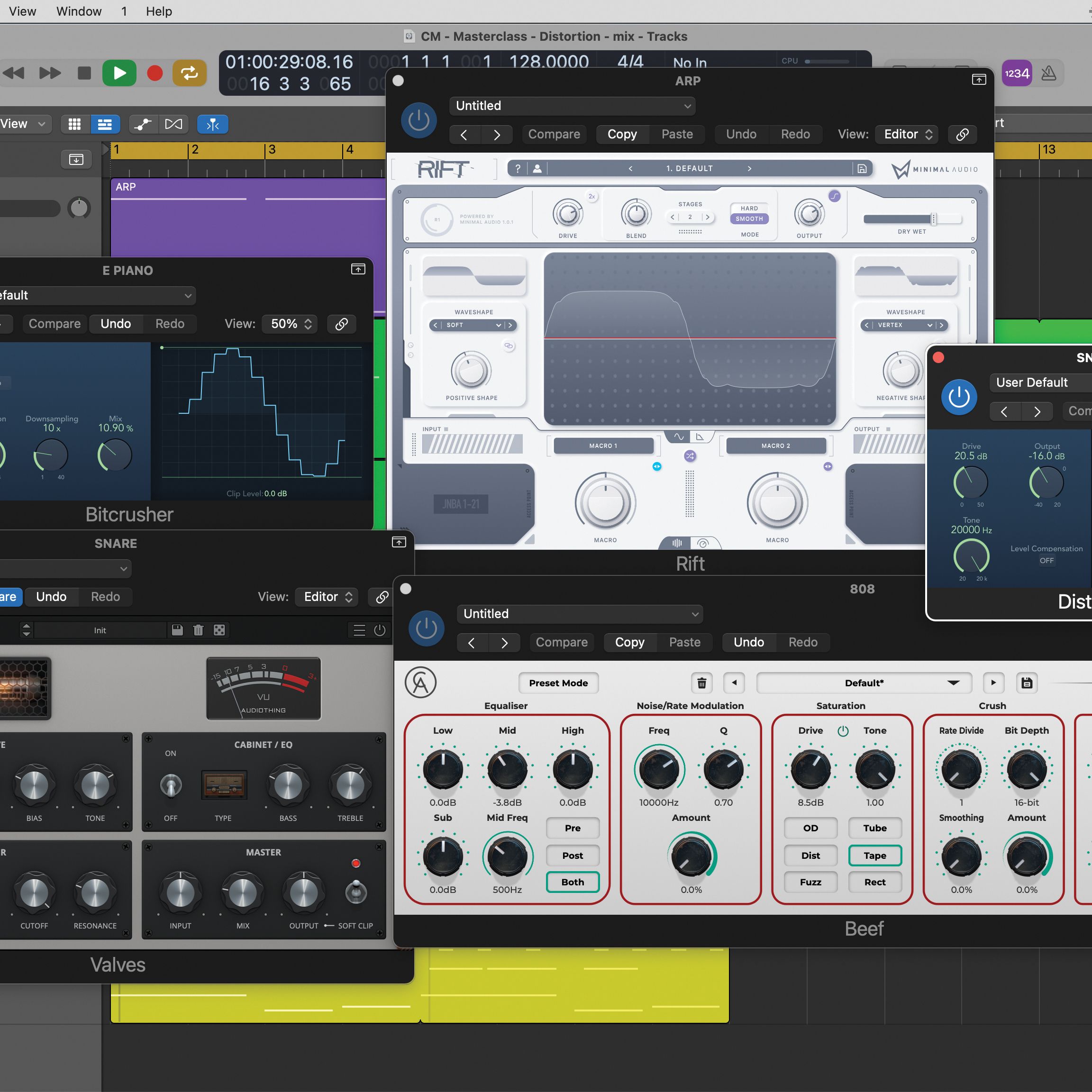Select next Rift preset after 1. DEFAULT
The width and height of the screenshot is (1092, 1092).
749,168
